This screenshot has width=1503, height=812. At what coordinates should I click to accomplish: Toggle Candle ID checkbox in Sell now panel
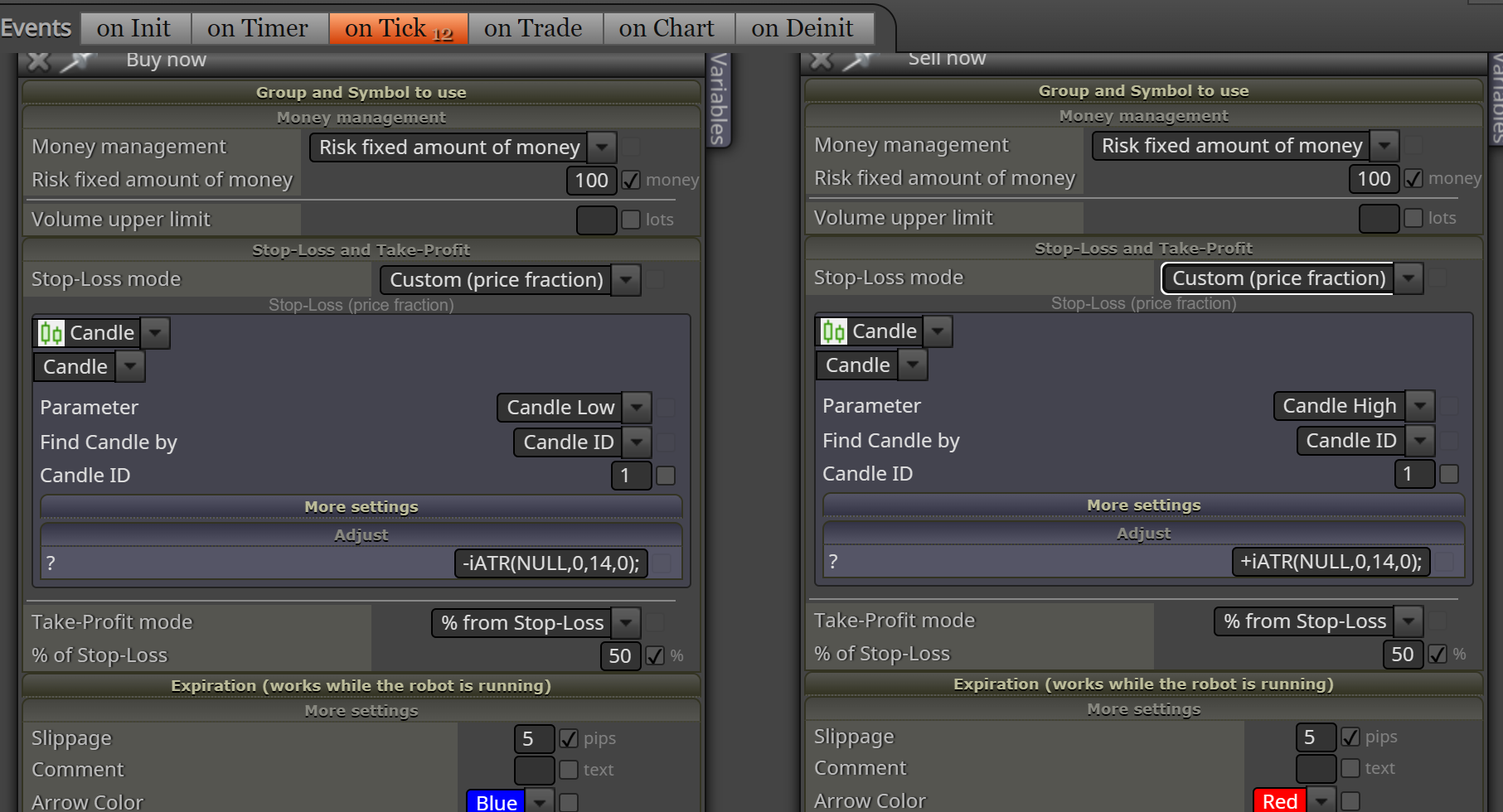(1449, 474)
